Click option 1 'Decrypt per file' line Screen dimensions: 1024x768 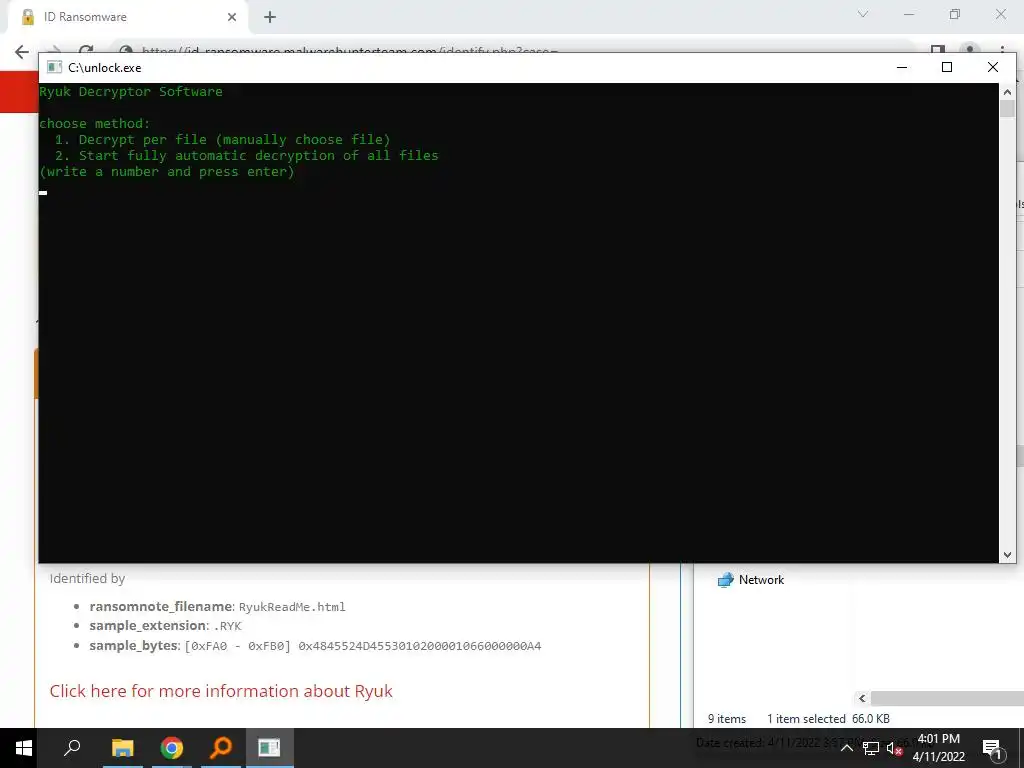[x=222, y=140]
